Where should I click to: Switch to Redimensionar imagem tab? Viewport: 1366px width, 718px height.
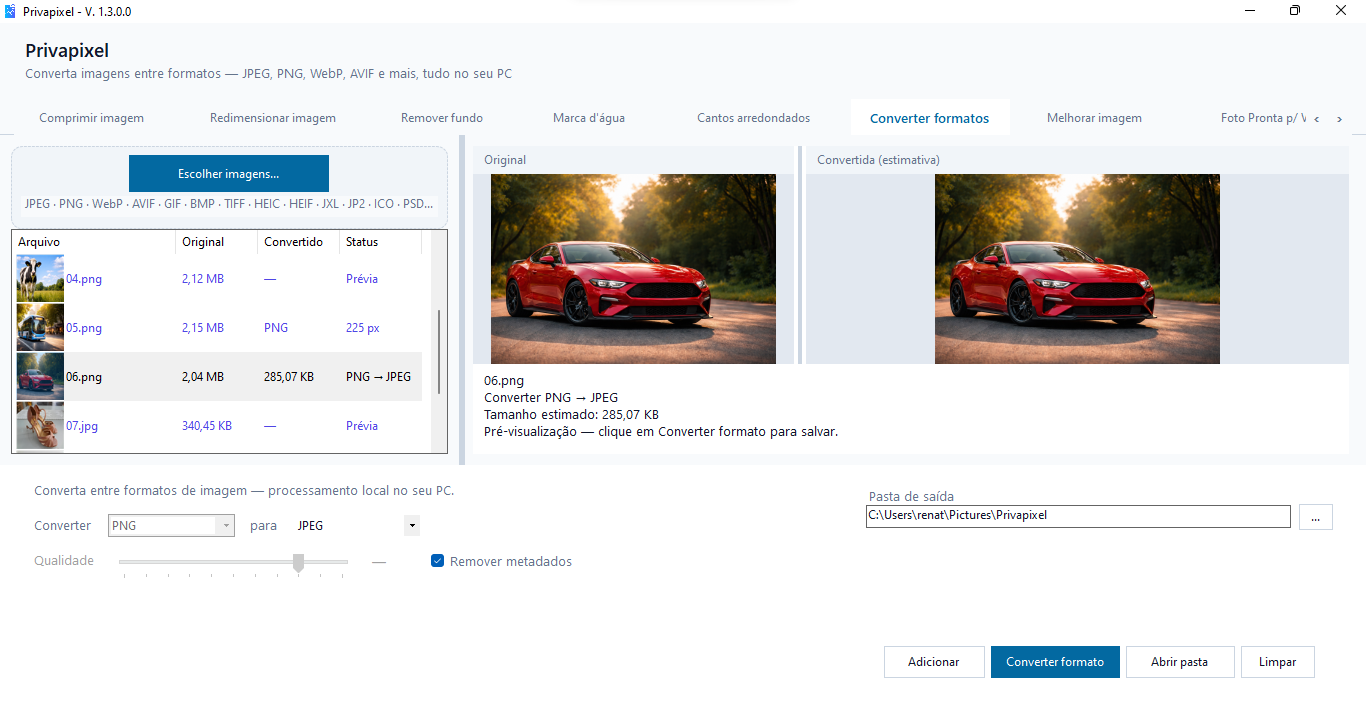pos(273,118)
